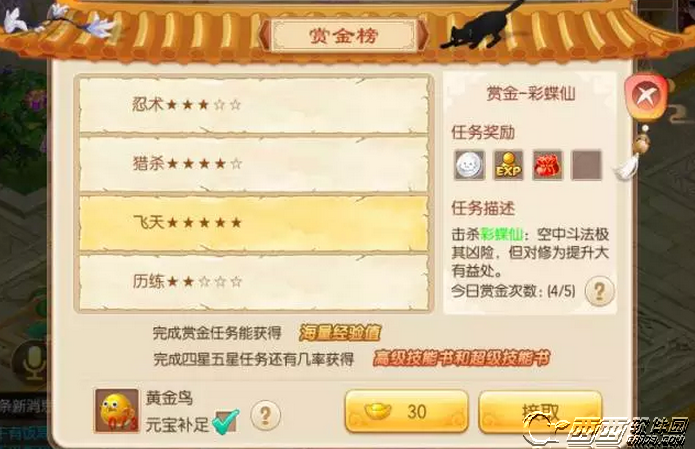Click the green 彩蝶仙 target link
This screenshot has width=695, height=449.
point(502,234)
